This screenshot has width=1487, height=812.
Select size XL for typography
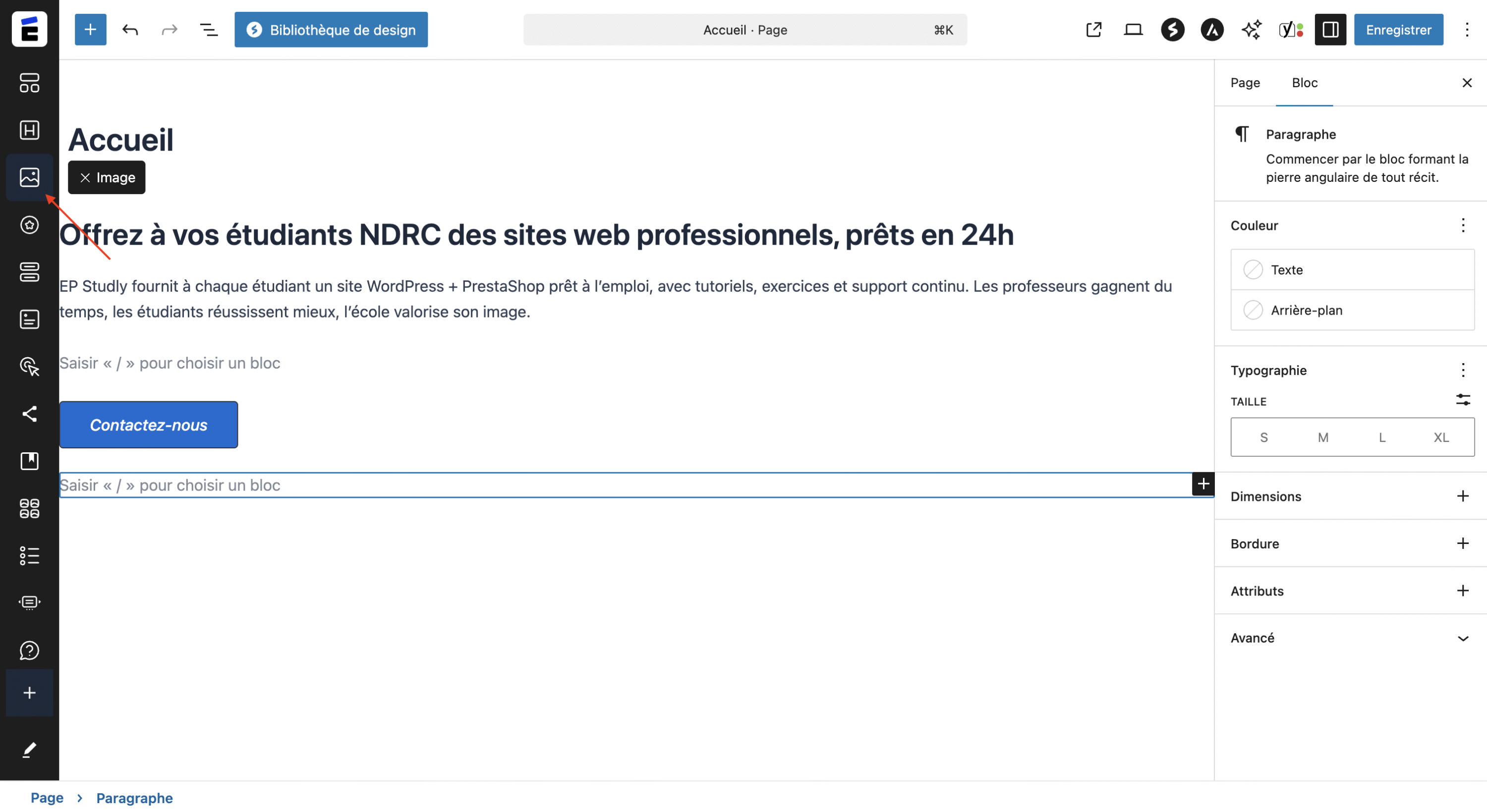point(1441,437)
